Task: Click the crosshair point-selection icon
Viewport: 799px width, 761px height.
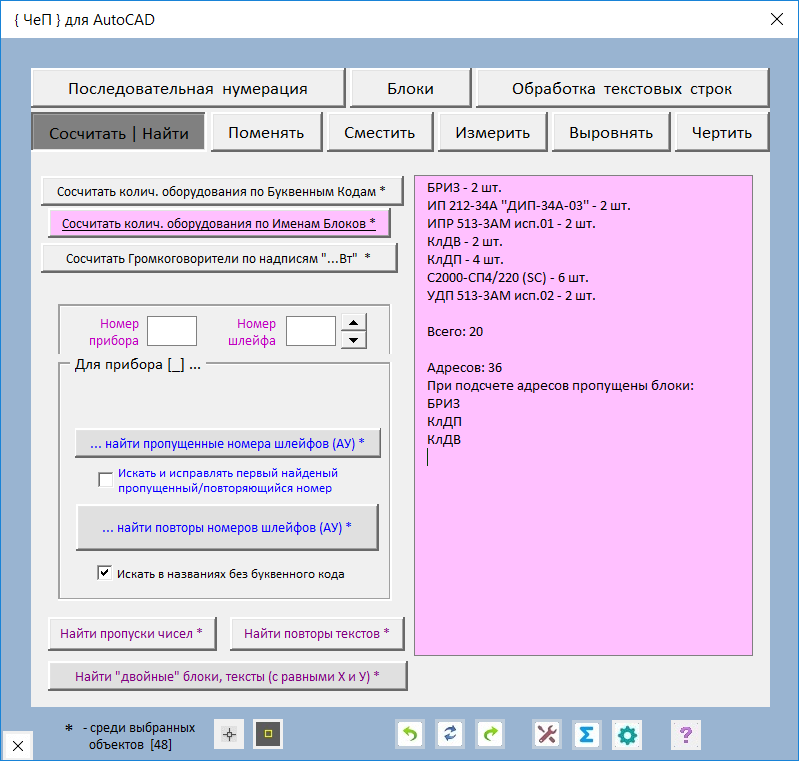Action: click(229, 735)
